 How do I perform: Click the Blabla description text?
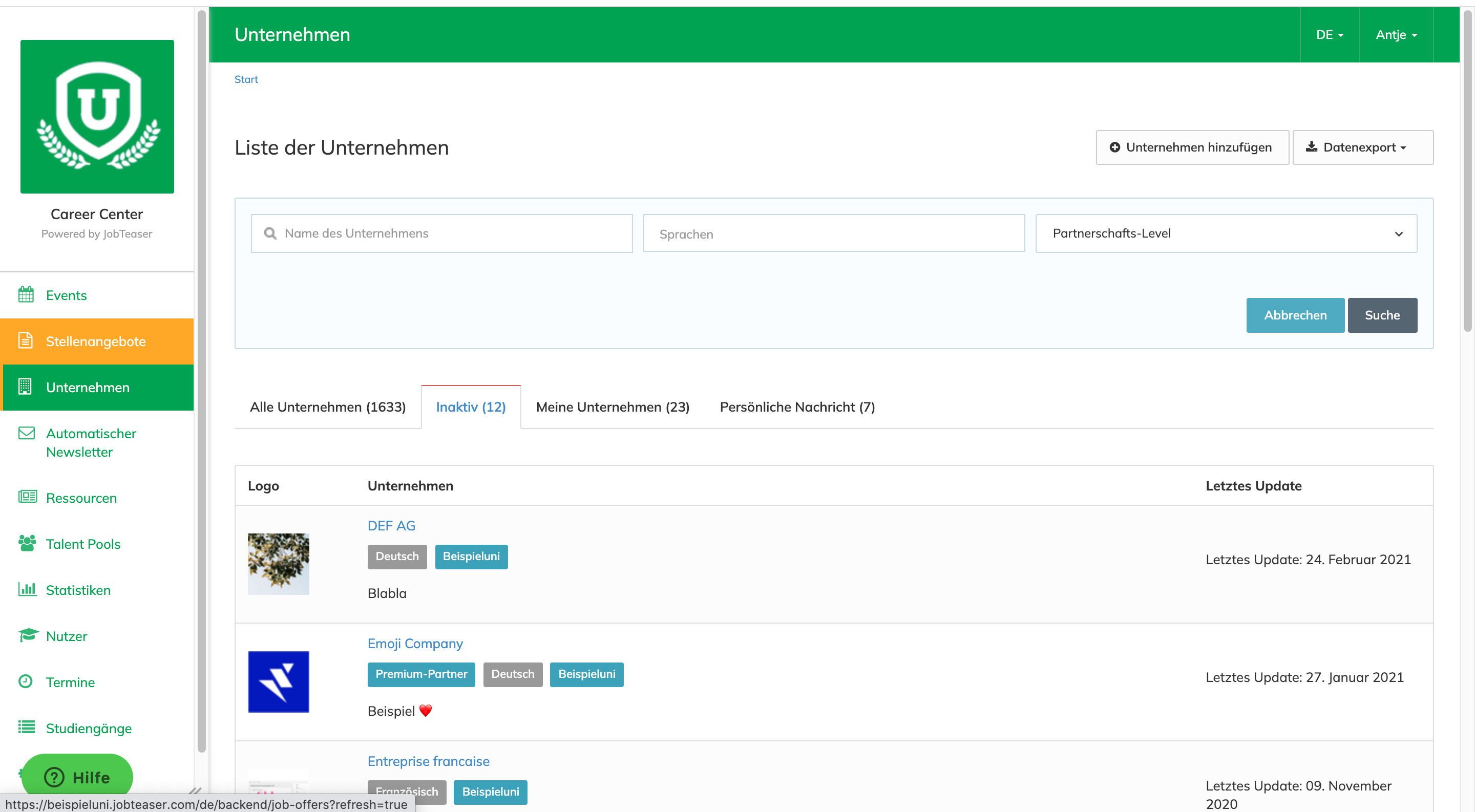tap(387, 593)
